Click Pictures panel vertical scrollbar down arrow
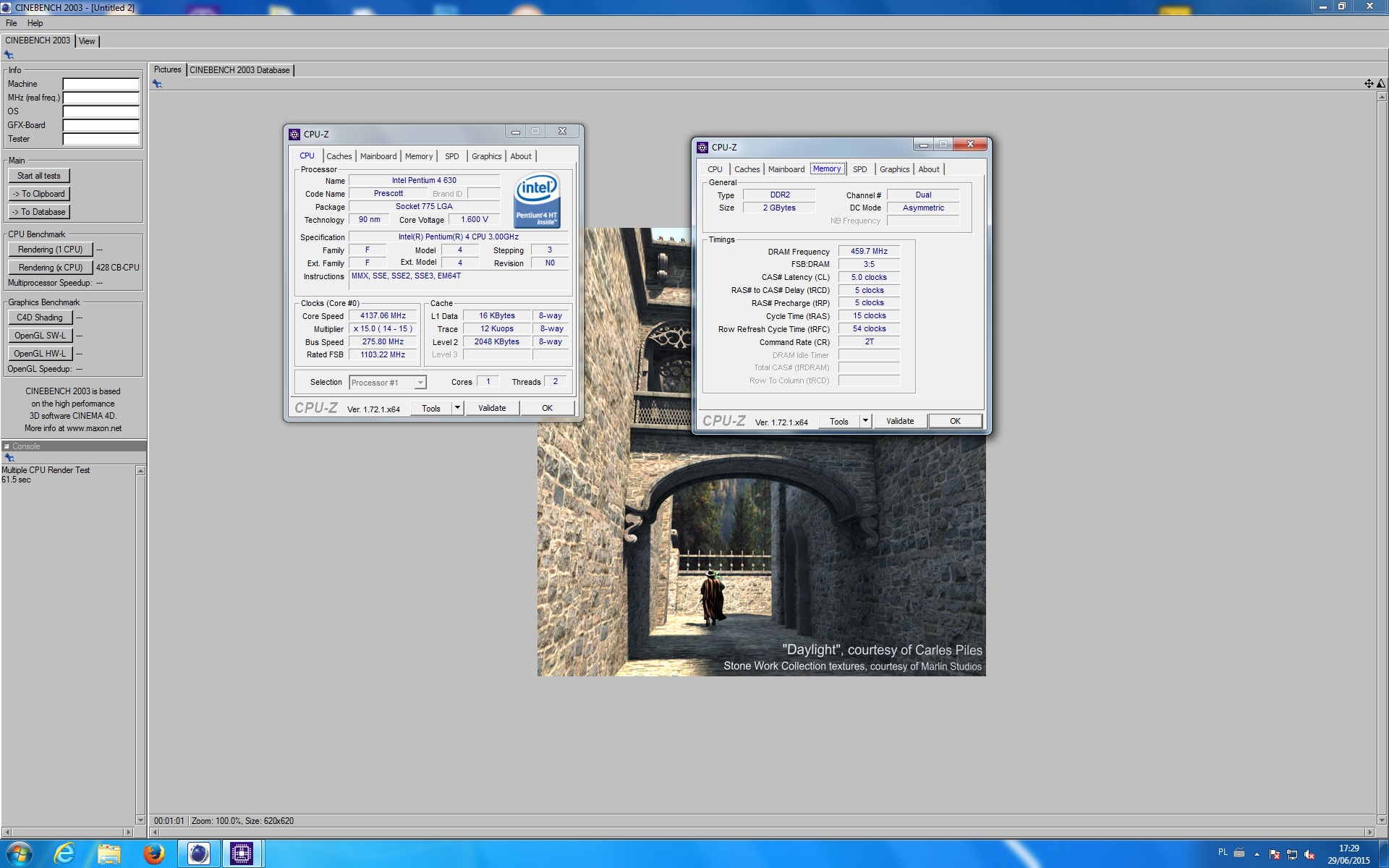This screenshot has height=868, width=1389. pyautogui.click(x=1381, y=820)
